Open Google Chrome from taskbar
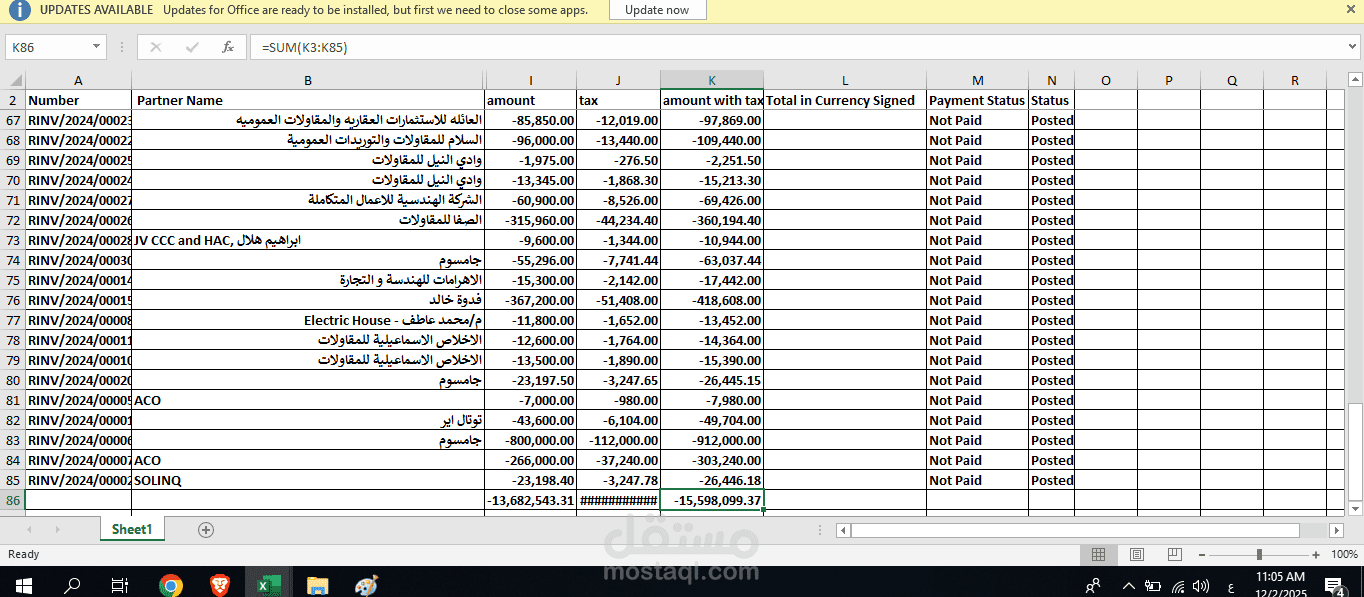Viewport: 1364px width, 597px height. pos(171,585)
